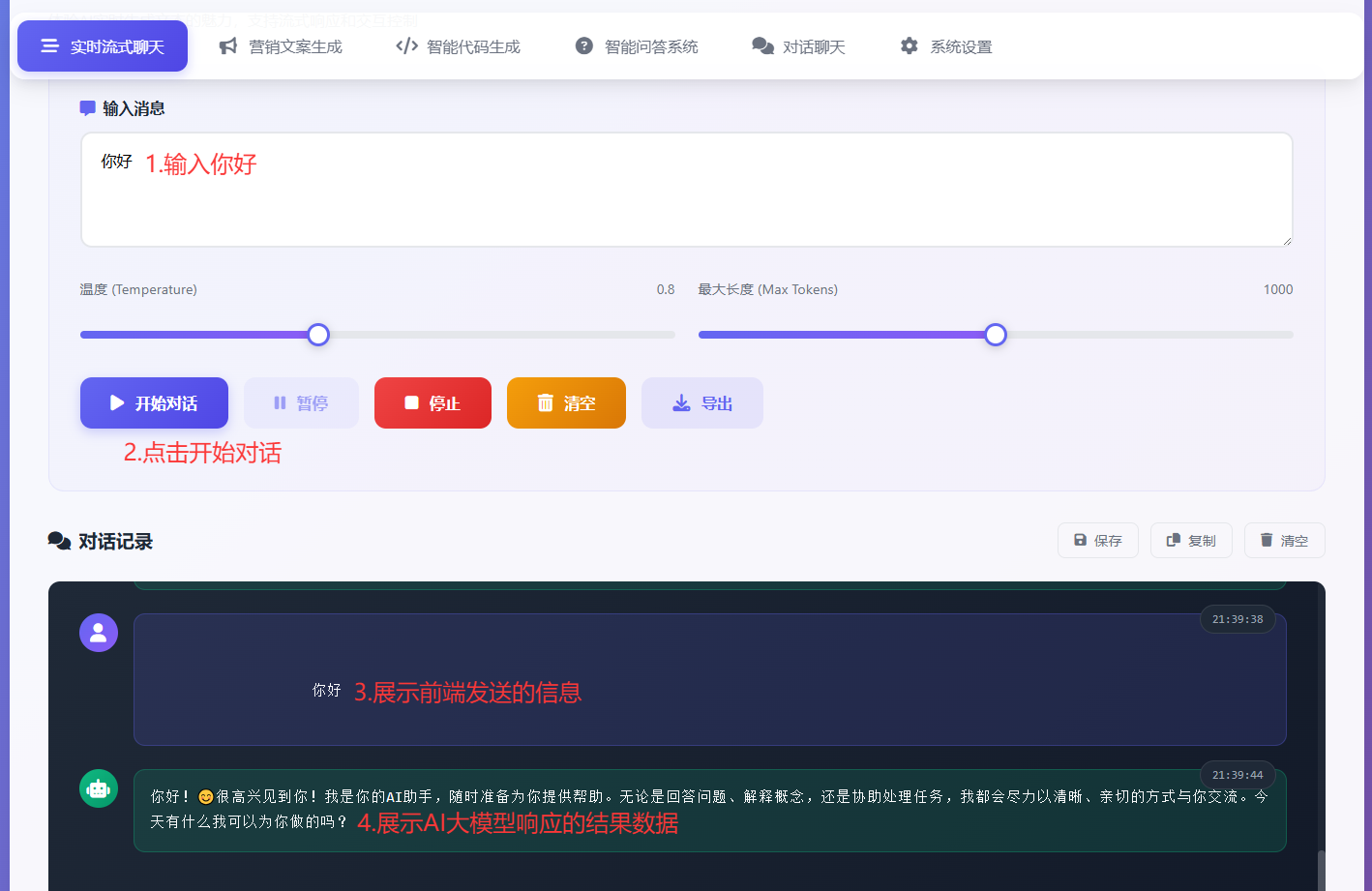Stop the conversation using red 停止 button
This screenshot has width=1372, height=891.
click(432, 402)
